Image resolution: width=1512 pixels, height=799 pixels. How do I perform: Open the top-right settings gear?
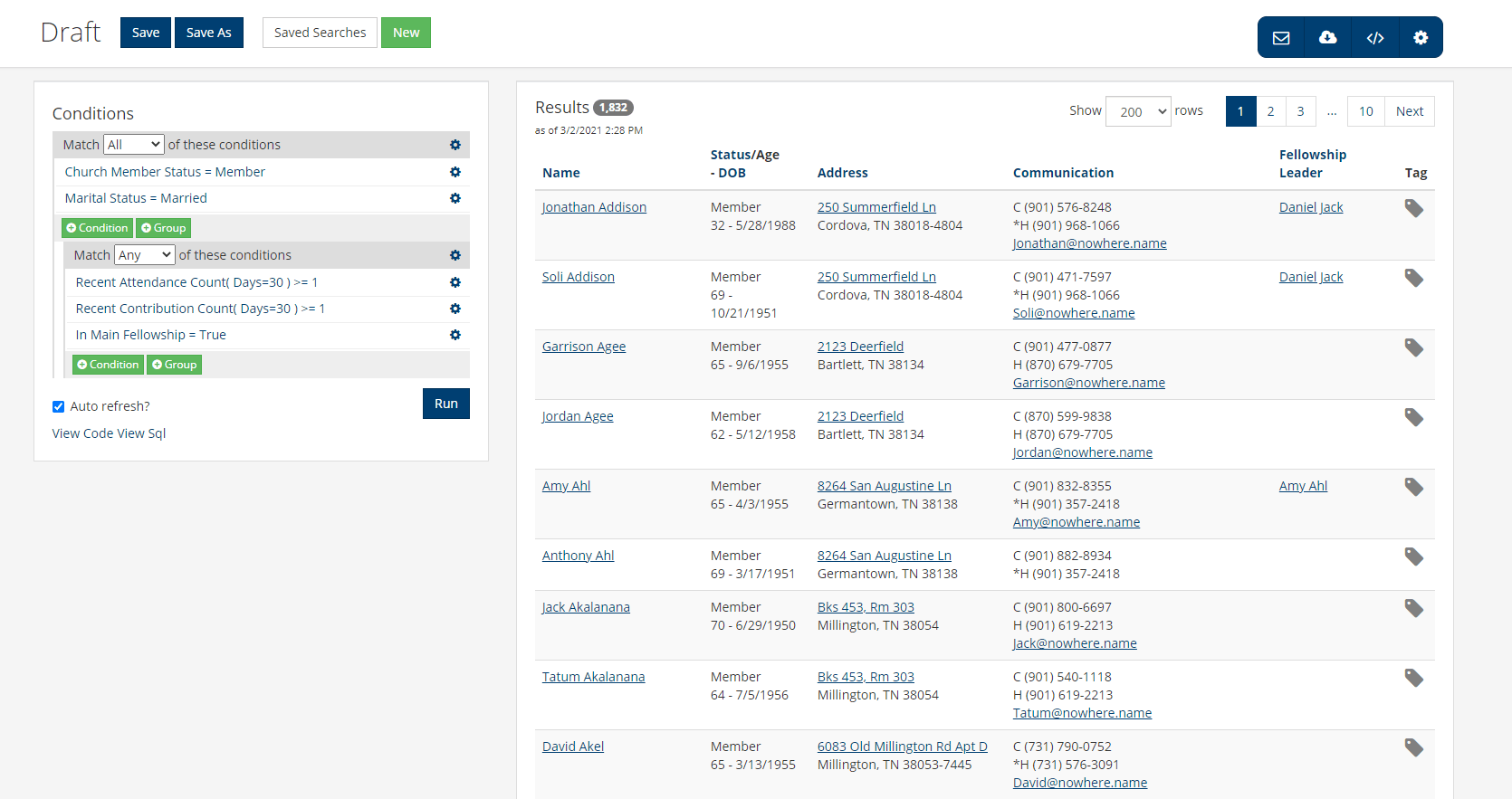[1421, 37]
